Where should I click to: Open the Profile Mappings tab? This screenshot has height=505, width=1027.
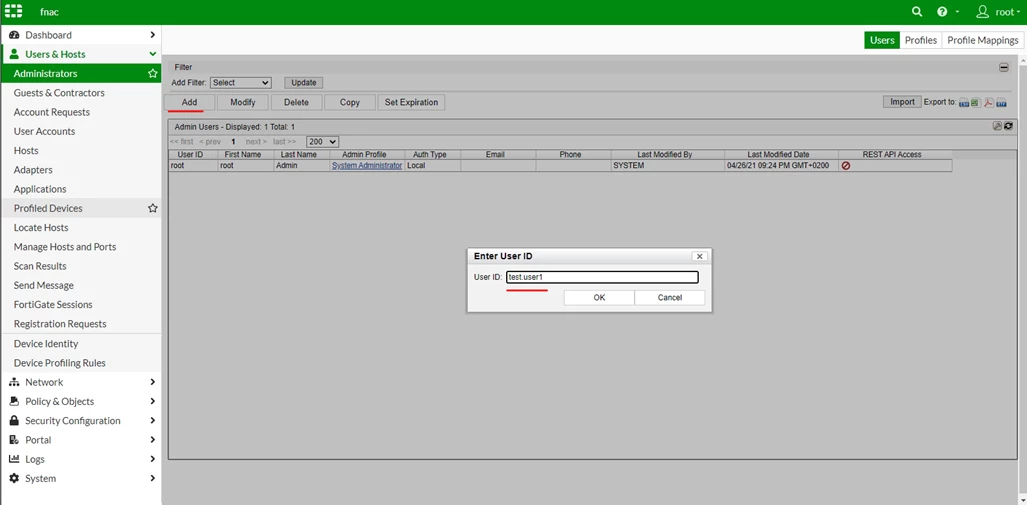(982, 40)
